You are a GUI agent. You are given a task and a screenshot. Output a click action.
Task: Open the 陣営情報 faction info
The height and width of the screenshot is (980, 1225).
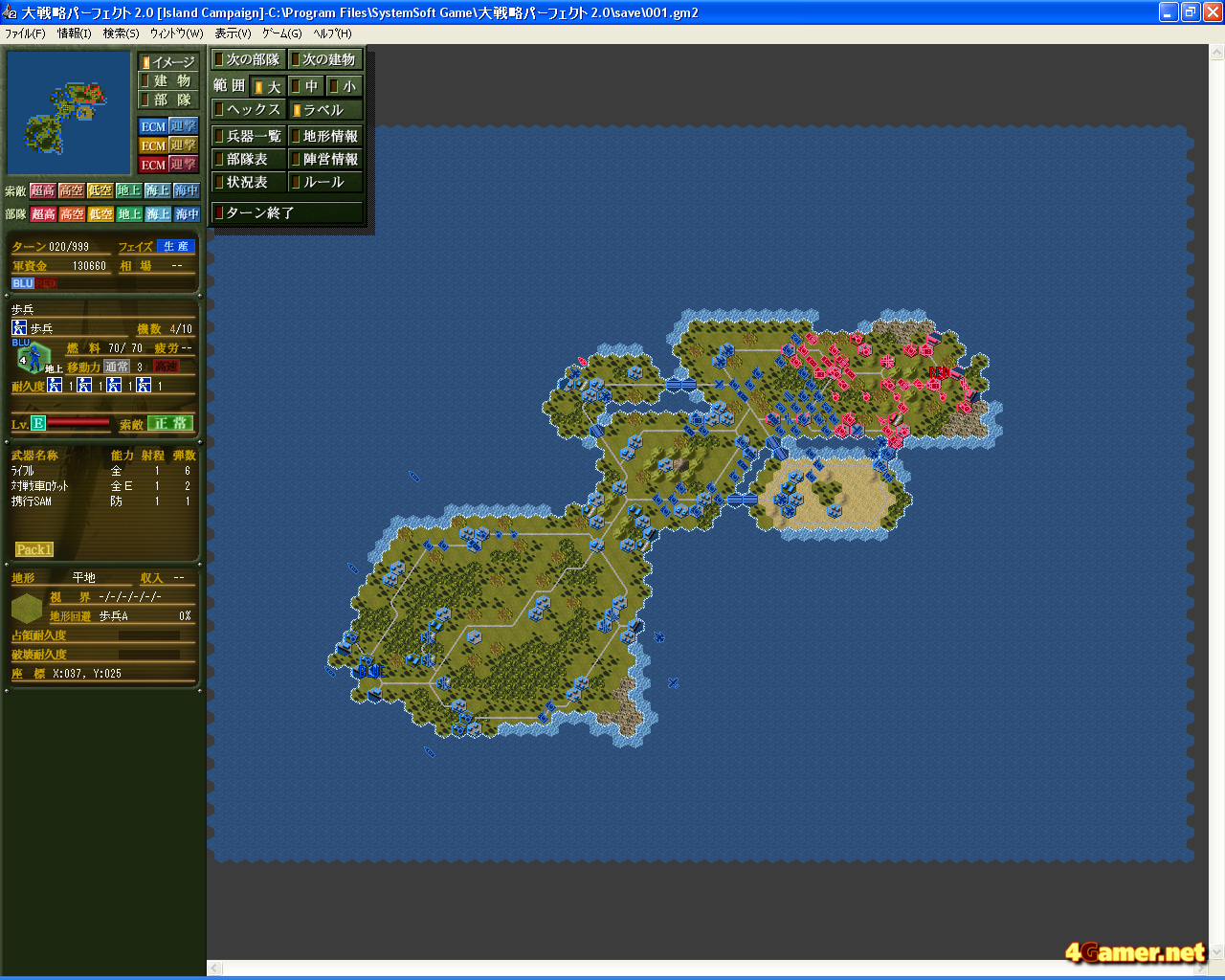325,159
